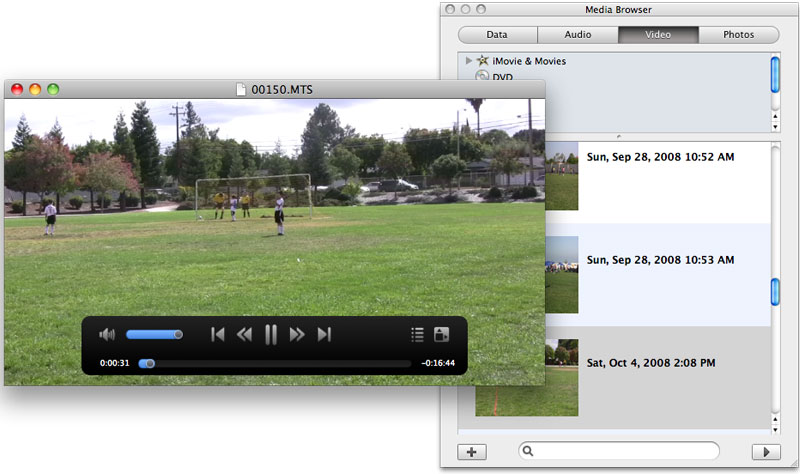The width and height of the screenshot is (800, 474).
Task: Mute audio with the speaker icon
Action: pyautogui.click(x=107, y=335)
